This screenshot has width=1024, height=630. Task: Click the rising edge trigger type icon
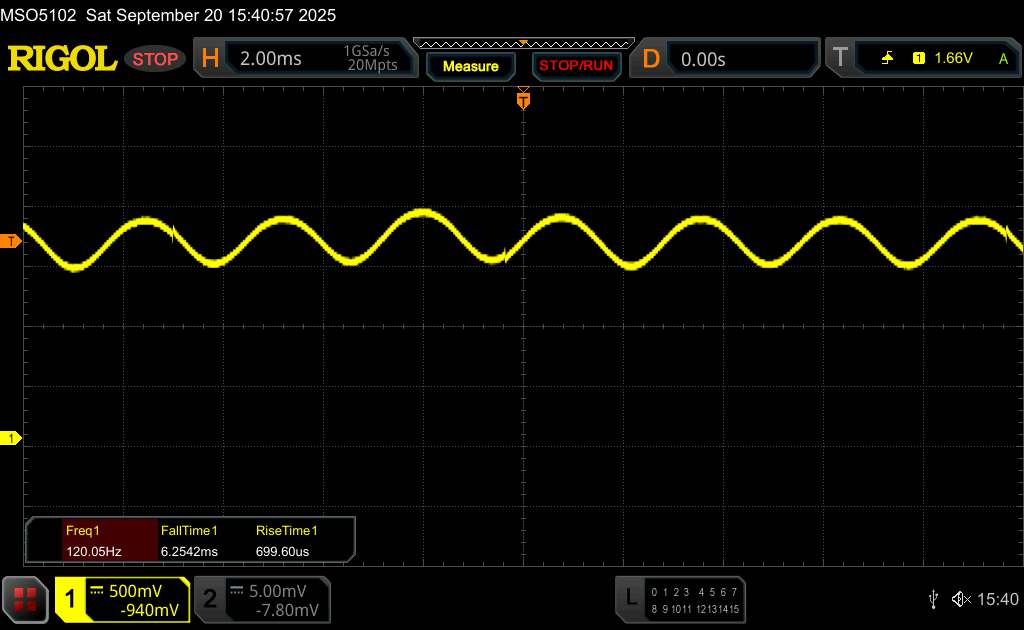[887, 59]
